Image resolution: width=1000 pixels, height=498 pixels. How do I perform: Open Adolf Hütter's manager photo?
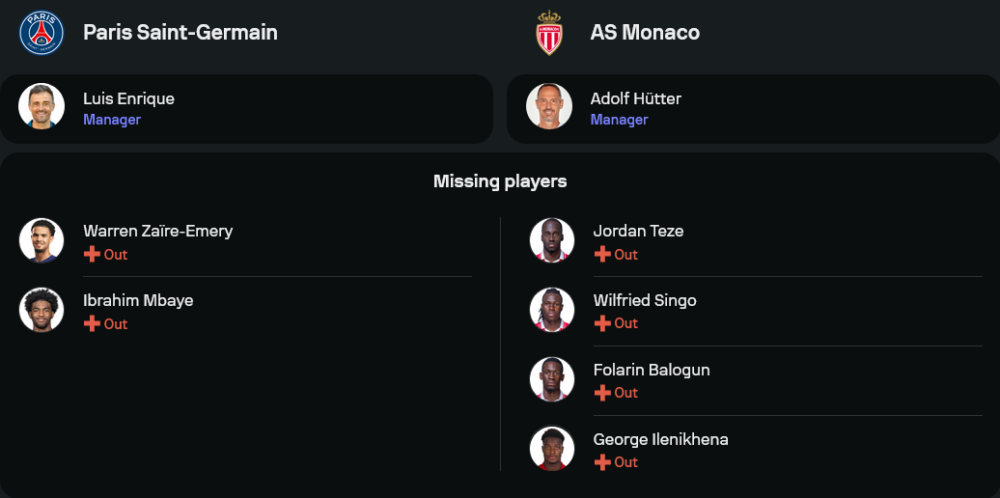click(549, 106)
